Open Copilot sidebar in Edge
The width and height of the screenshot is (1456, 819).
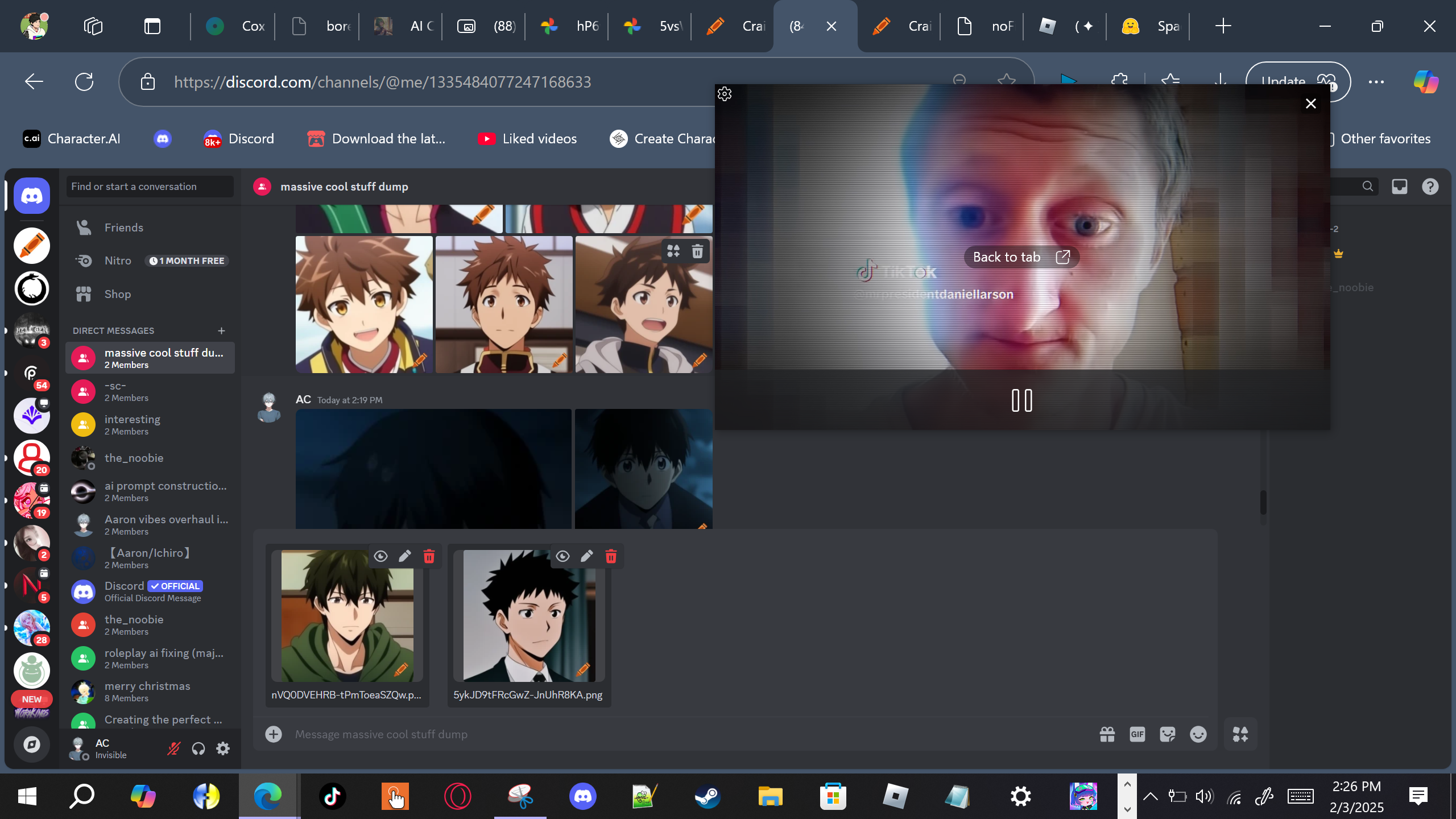[1426, 82]
